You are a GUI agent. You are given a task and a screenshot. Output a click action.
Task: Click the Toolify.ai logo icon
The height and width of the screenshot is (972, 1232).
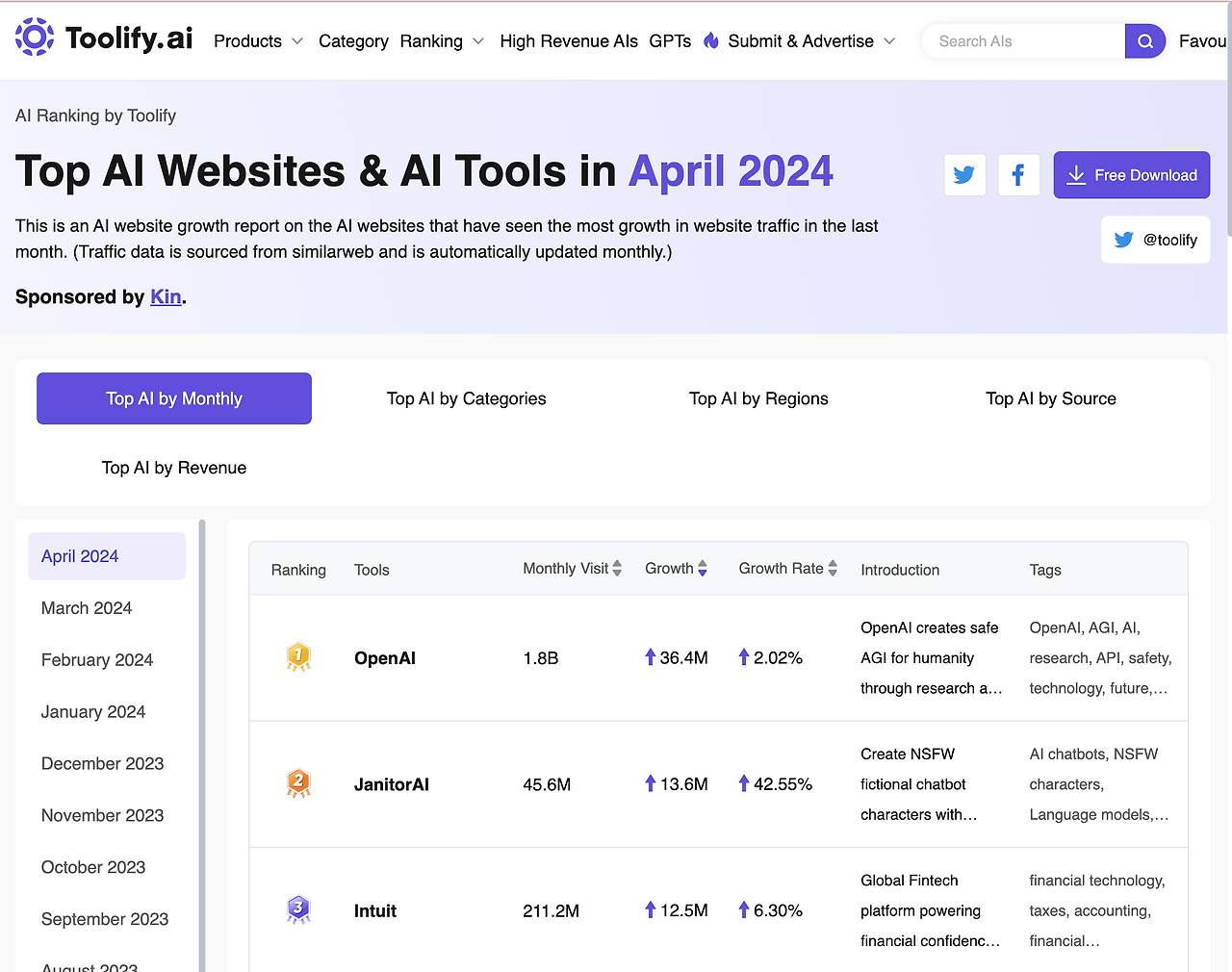click(x=35, y=37)
